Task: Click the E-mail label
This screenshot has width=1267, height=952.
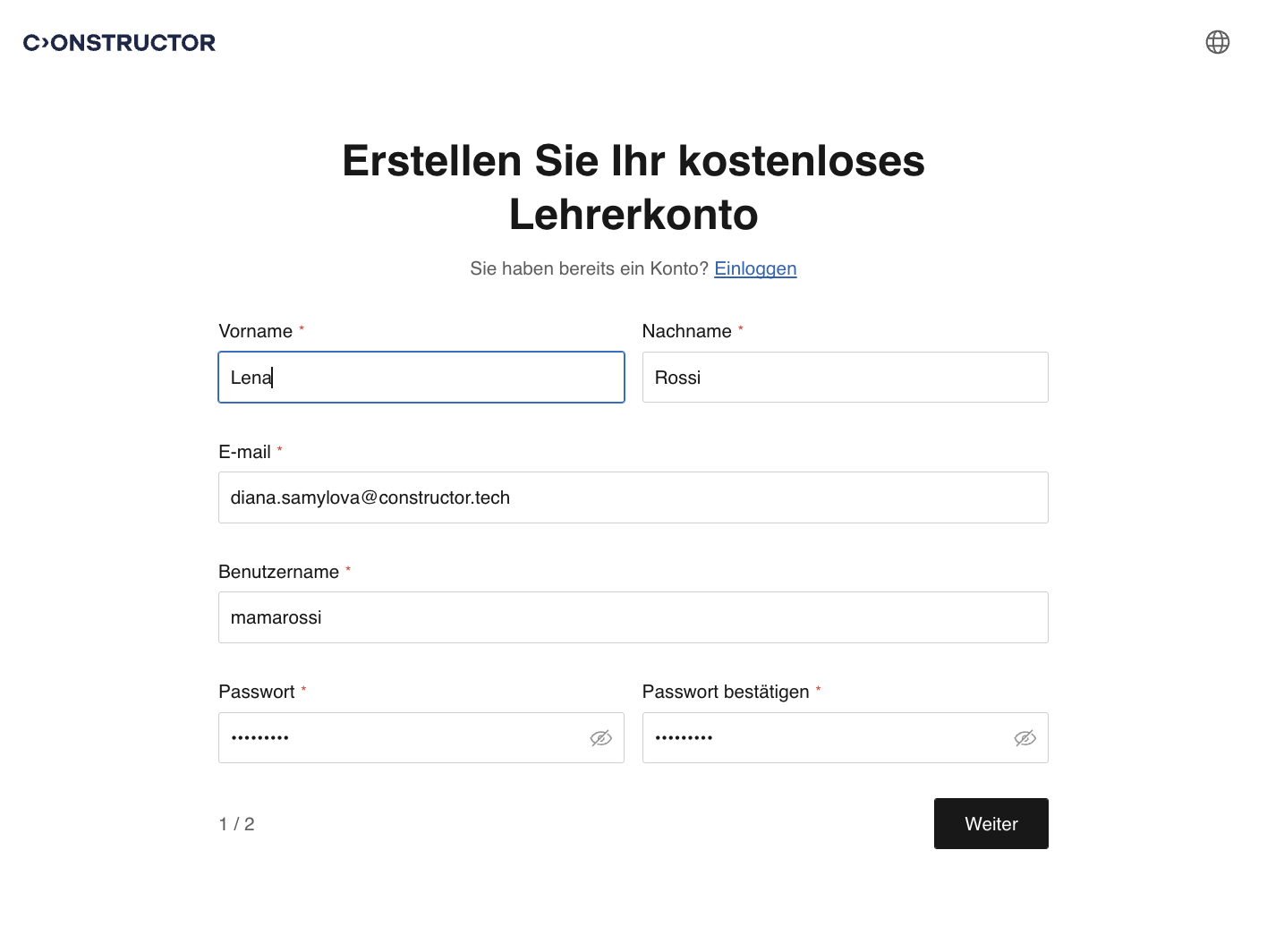Action: 244,452
